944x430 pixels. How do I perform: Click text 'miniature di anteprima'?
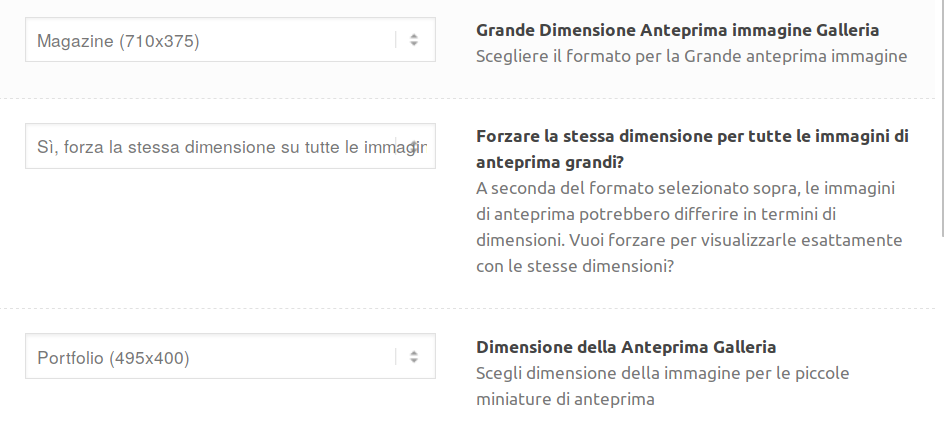[565, 399]
